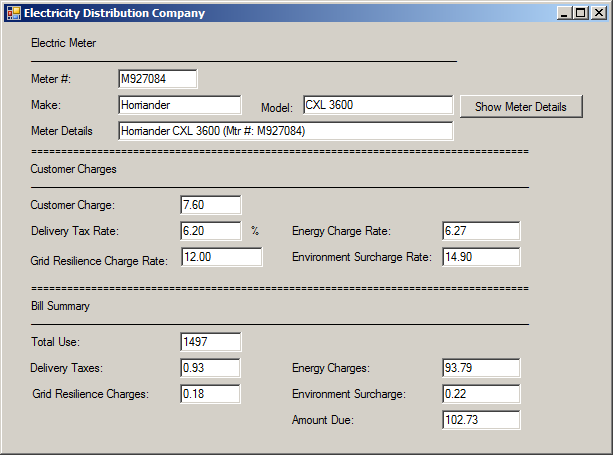Click the Show Meter Details button
Image resolution: width=613 pixels, height=455 pixels.
point(521,106)
